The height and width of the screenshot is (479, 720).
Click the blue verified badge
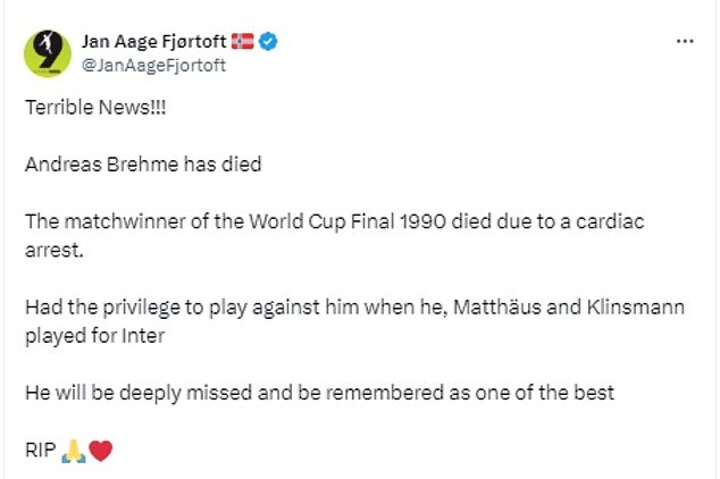point(269,42)
